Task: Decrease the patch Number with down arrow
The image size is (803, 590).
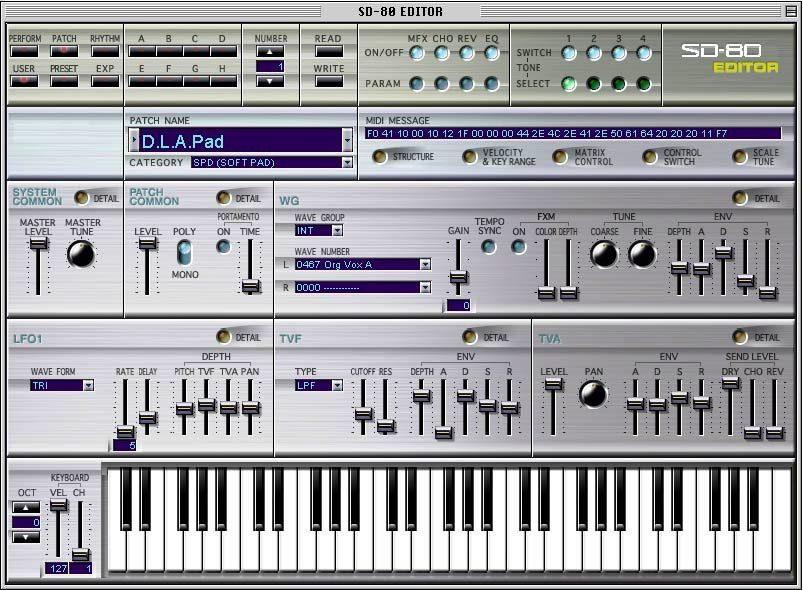Action: coord(270,81)
